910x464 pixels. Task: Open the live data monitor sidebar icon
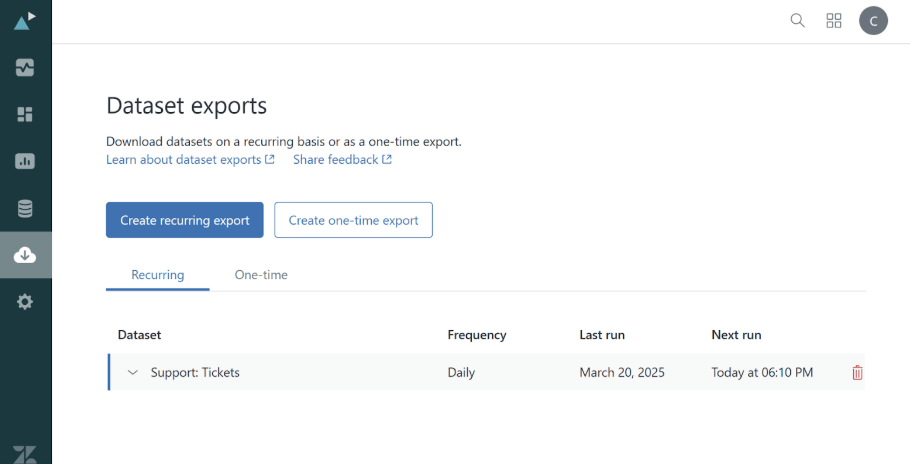[25, 68]
